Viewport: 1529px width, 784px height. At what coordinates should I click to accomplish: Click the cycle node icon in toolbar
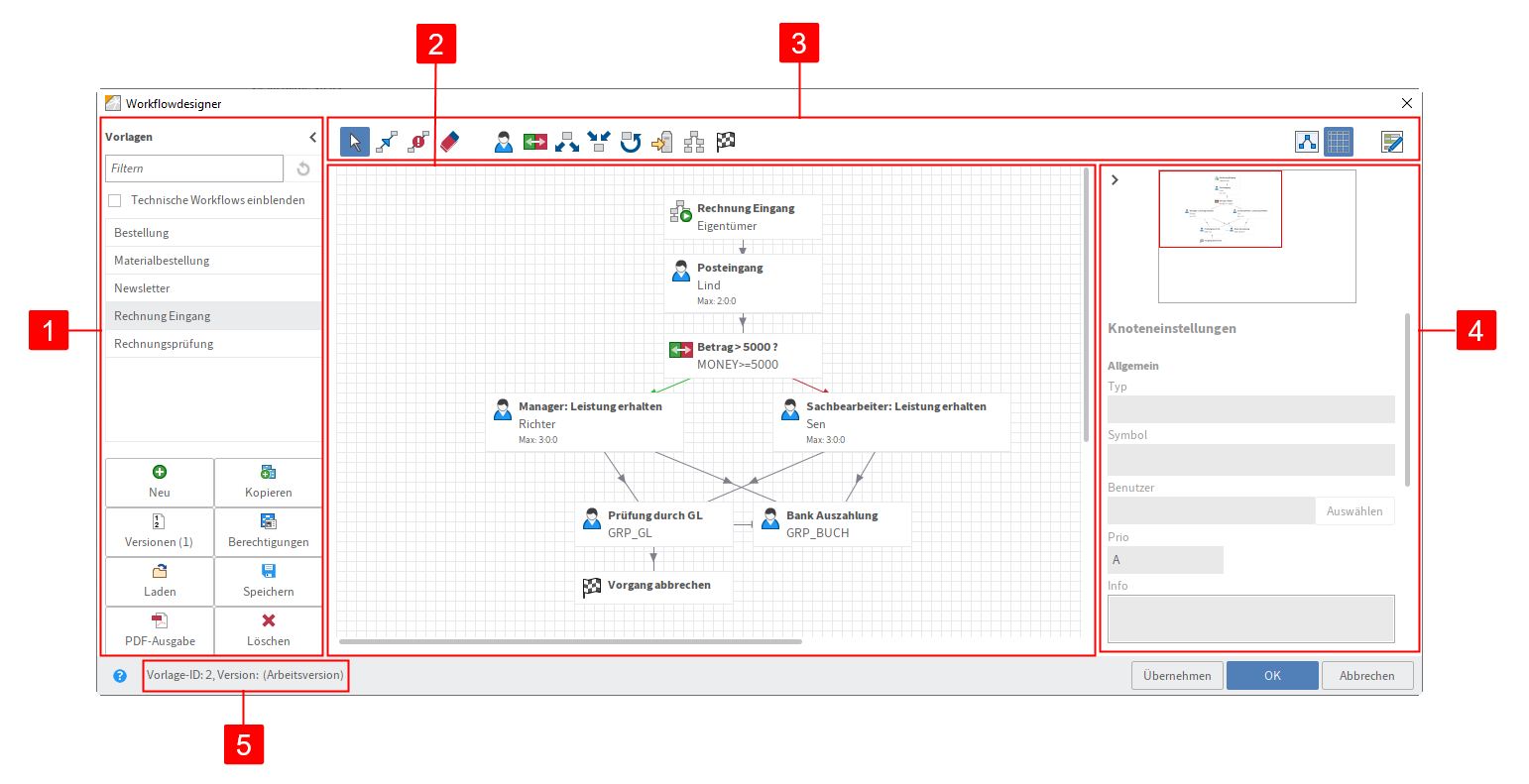[x=630, y=142]
